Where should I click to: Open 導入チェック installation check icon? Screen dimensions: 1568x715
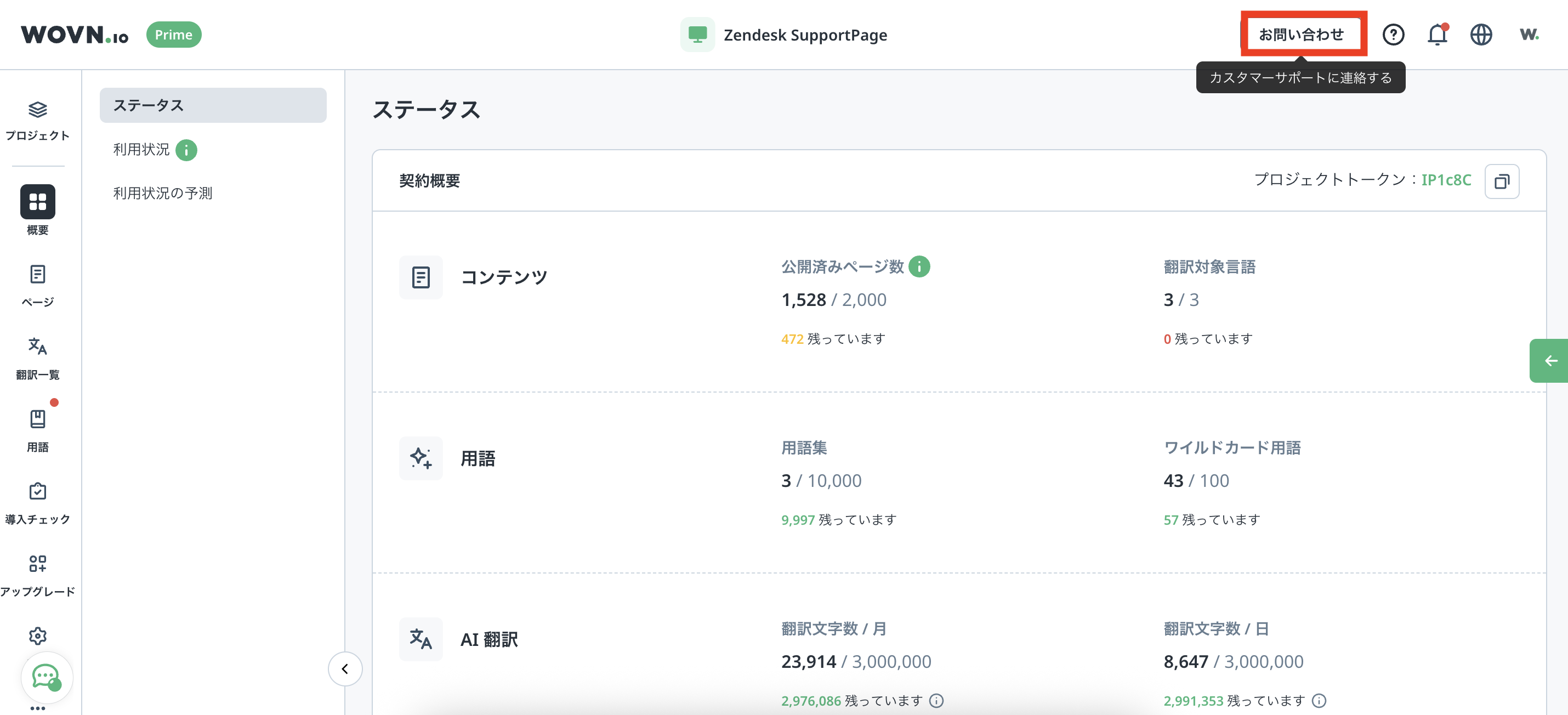coord(37,491)
